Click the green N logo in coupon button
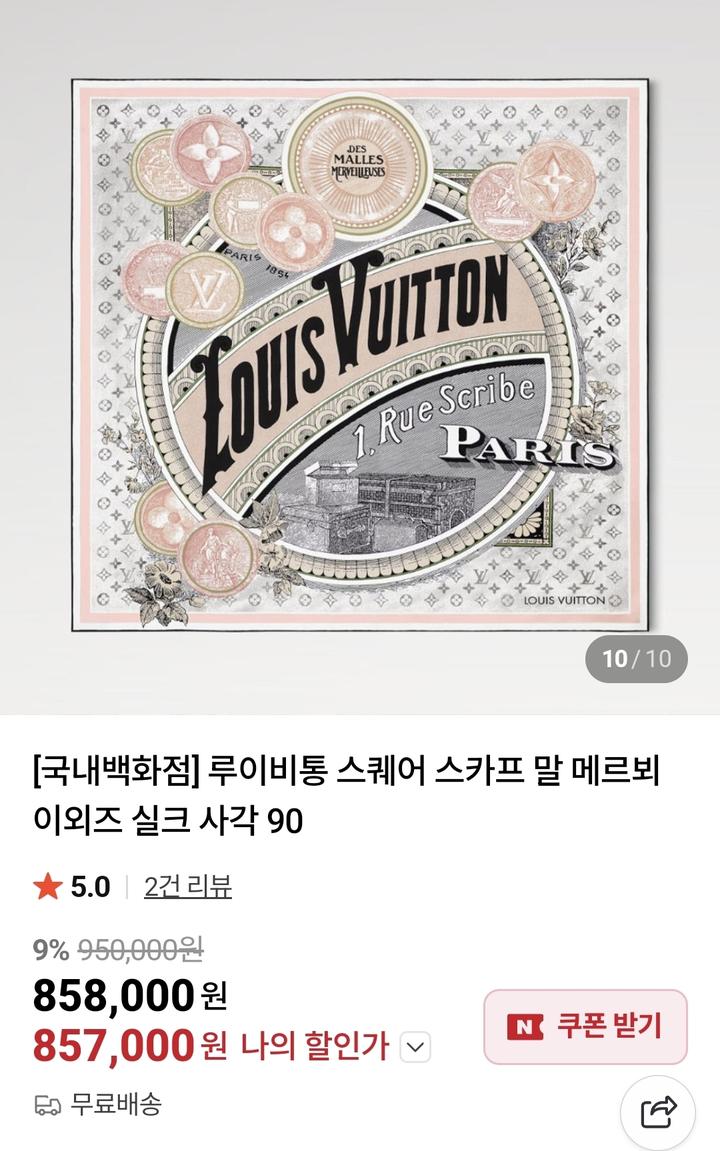Screen dimensions: 720x1151 click(526, 1026)
